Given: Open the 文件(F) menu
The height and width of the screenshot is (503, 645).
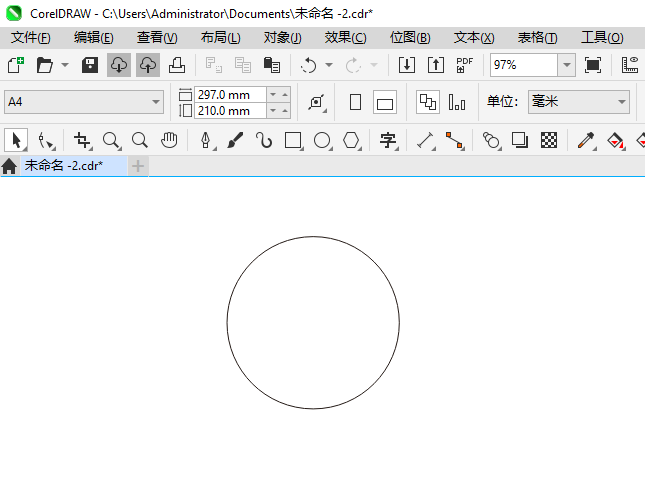Looking at the screenshot, I should [30, 37].
